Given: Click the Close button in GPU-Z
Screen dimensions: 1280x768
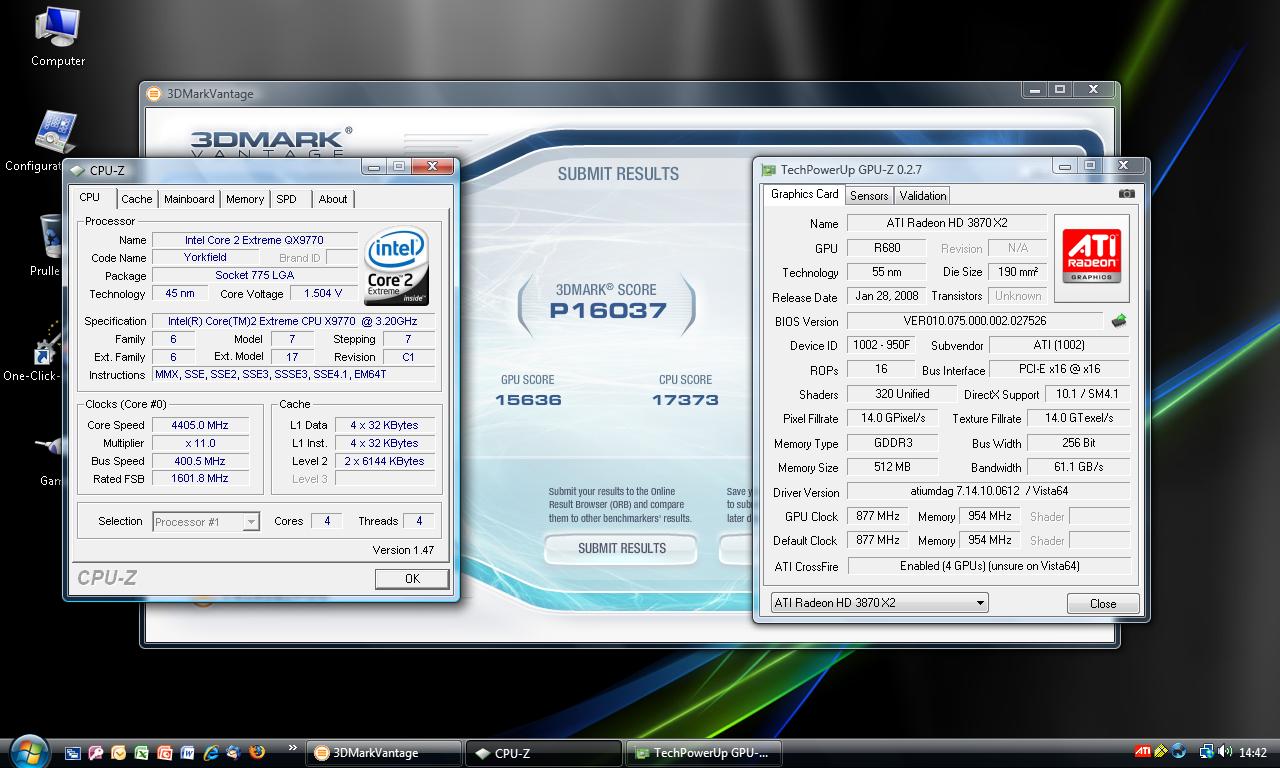Looking at the screenshot, I should pos(1103,603).
